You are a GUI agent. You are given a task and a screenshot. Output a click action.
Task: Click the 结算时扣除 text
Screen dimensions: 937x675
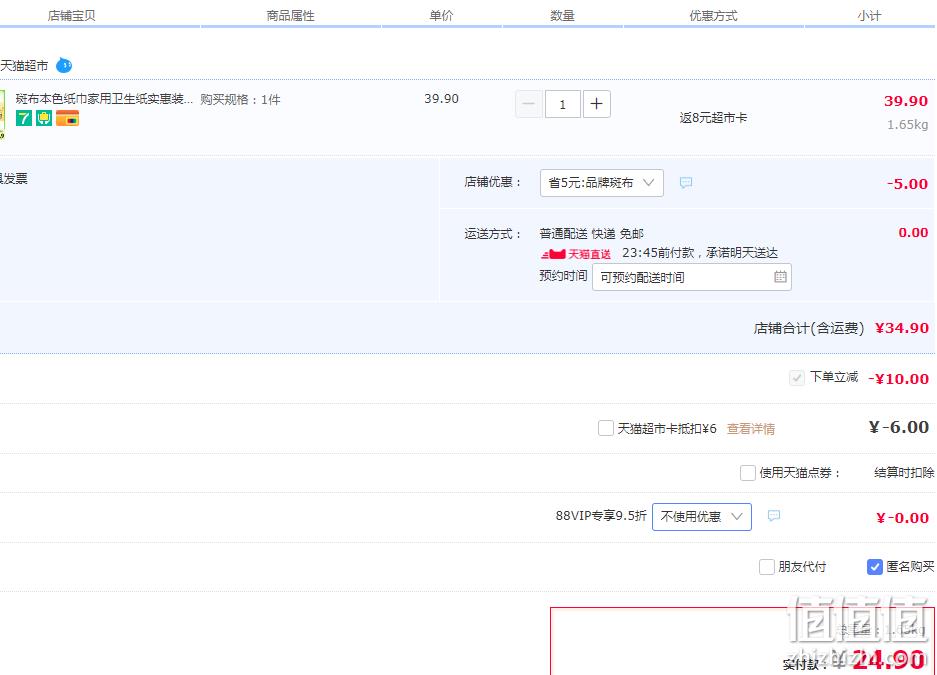[904, 473]
